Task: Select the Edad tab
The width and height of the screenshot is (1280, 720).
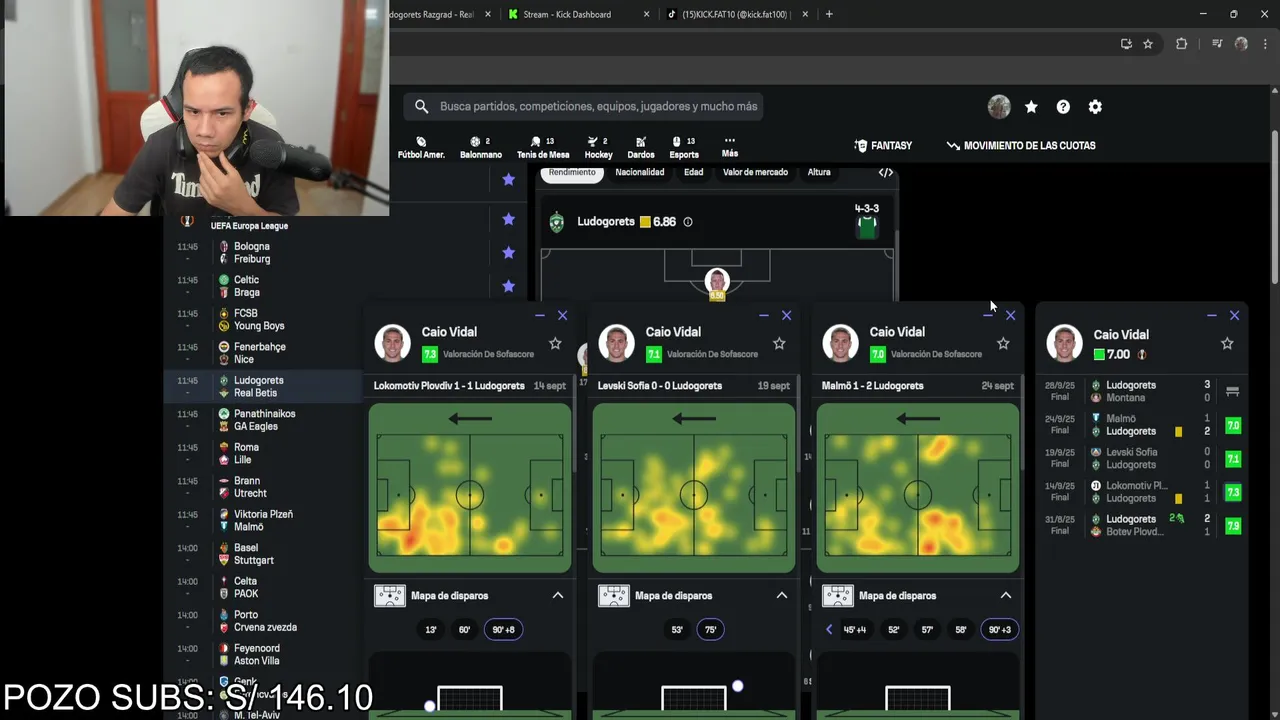Action: coord(694,173)
